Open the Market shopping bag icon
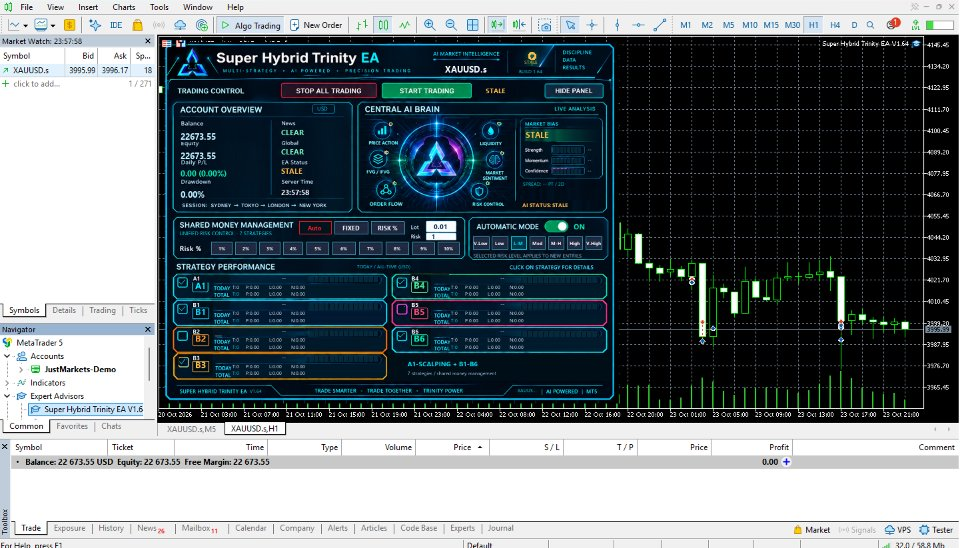960x548 pixels. (138, 25)
